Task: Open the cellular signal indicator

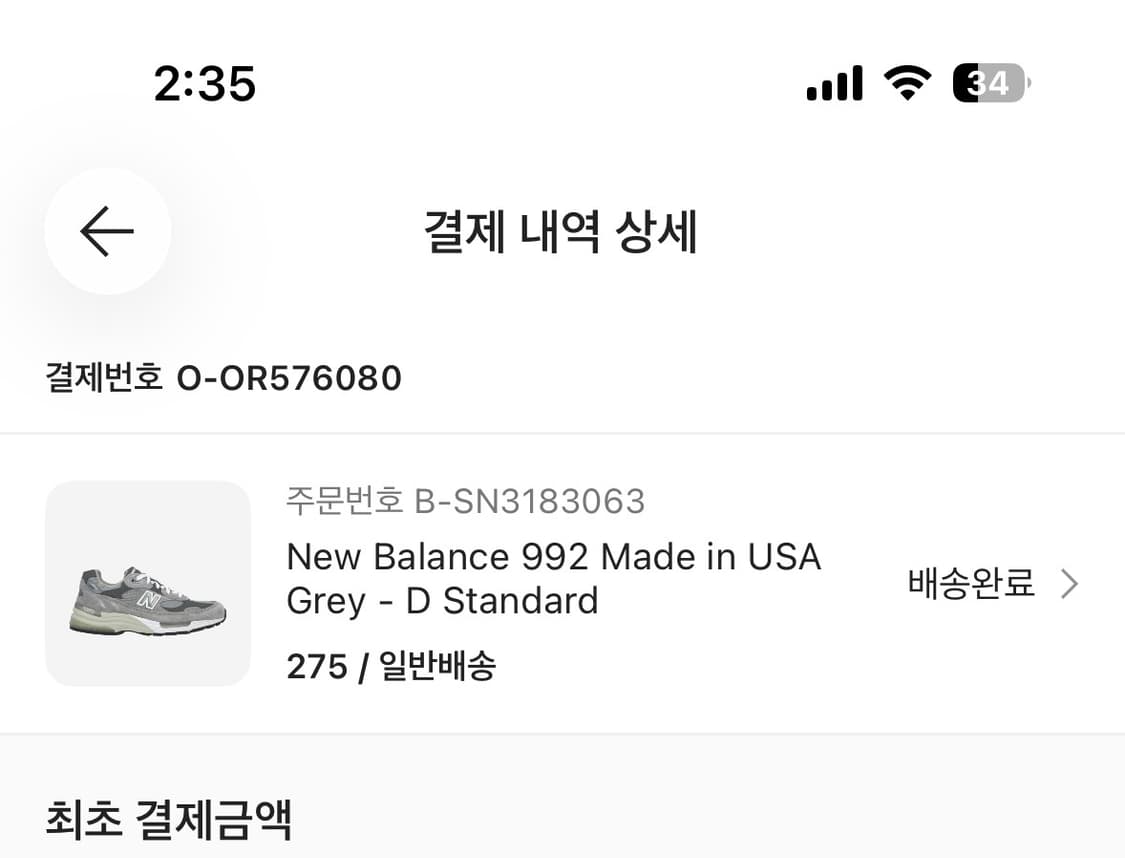Action: (836, 83)
